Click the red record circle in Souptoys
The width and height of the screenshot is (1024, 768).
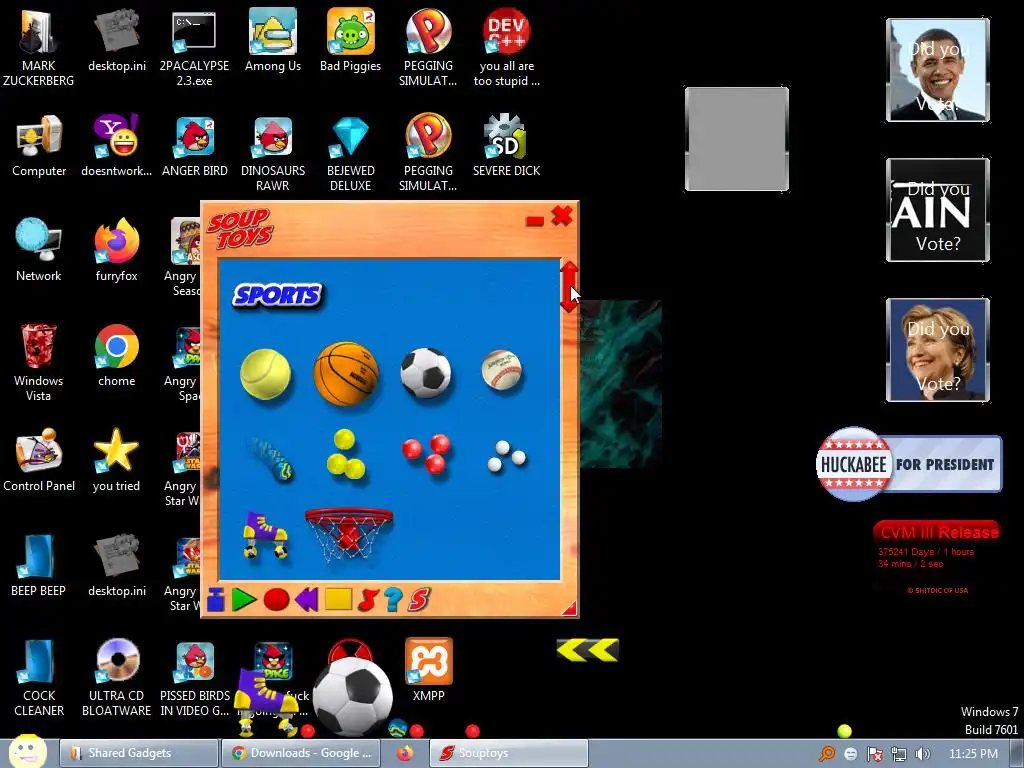tap(276, 600)
